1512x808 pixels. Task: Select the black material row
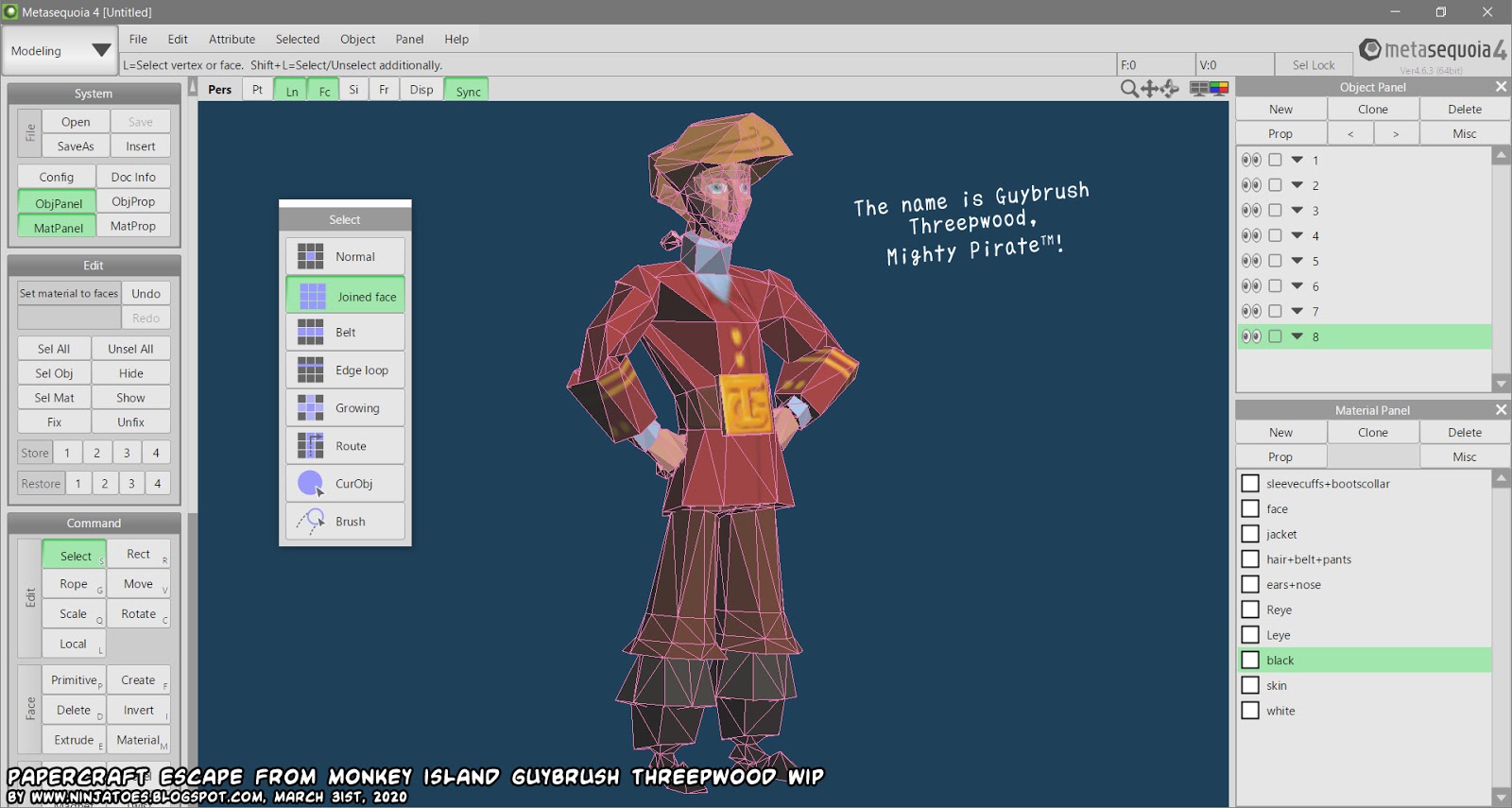(1365, 660)
